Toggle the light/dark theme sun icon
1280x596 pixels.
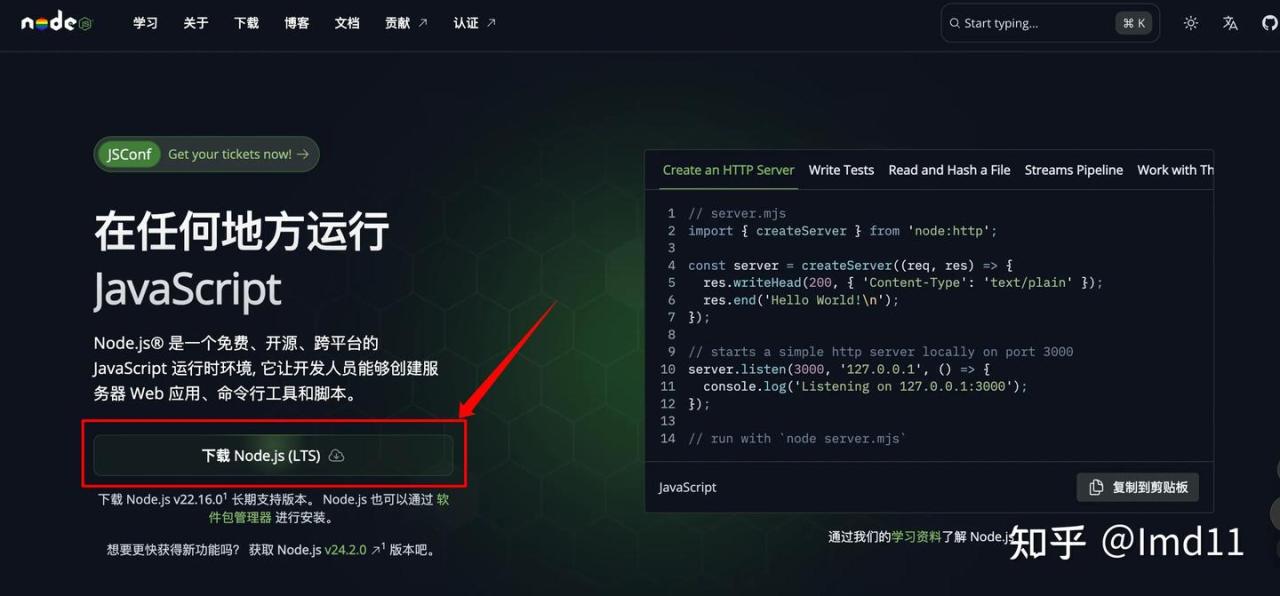(x=1190, y=23)
